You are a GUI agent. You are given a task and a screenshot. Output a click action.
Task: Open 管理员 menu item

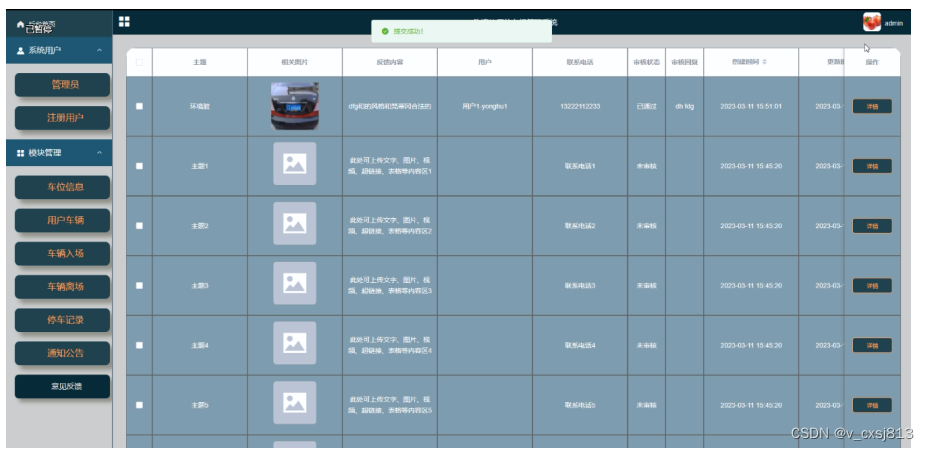click(62, 85)
